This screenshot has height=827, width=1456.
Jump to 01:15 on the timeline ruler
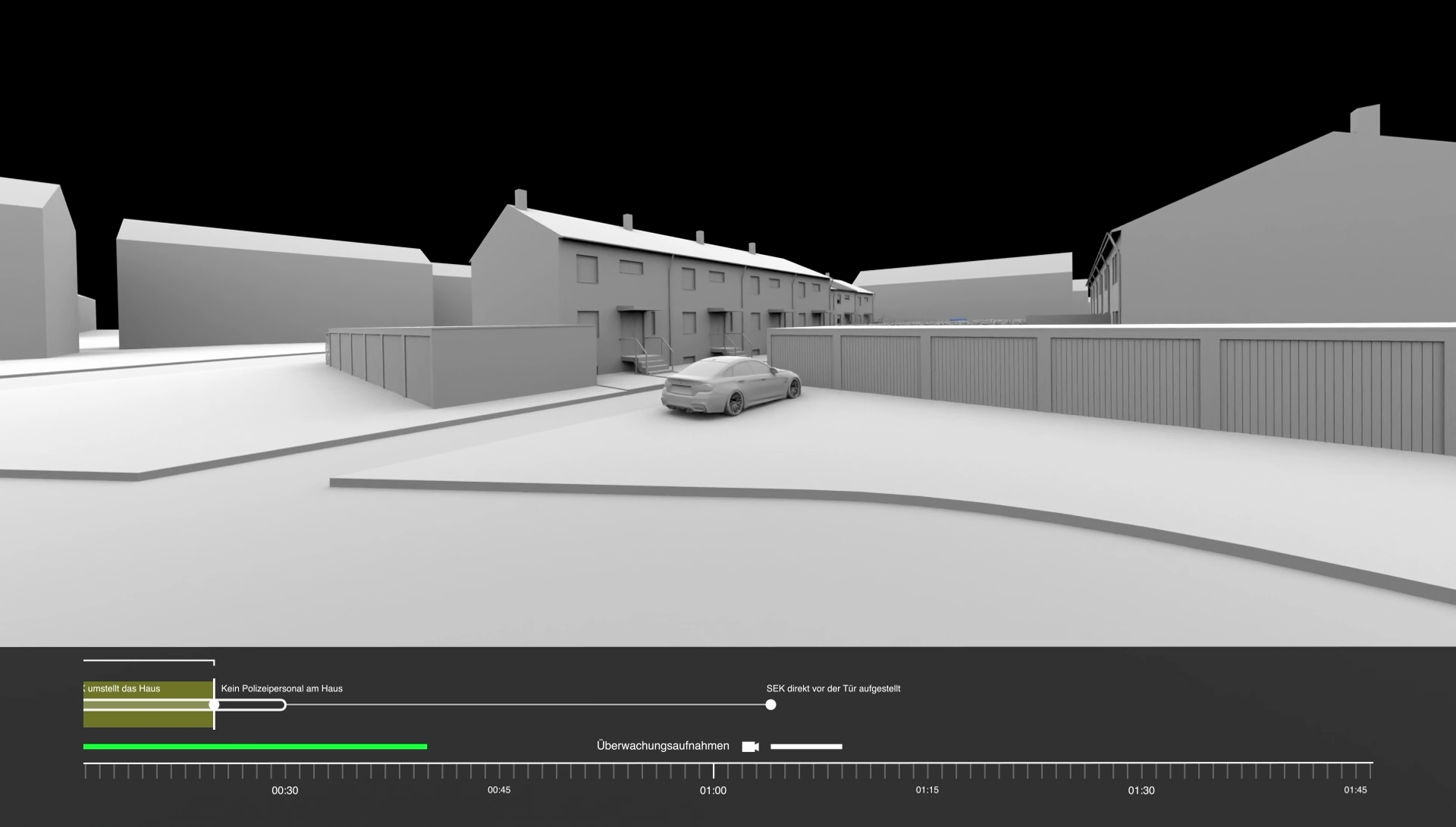click(927, 772)
